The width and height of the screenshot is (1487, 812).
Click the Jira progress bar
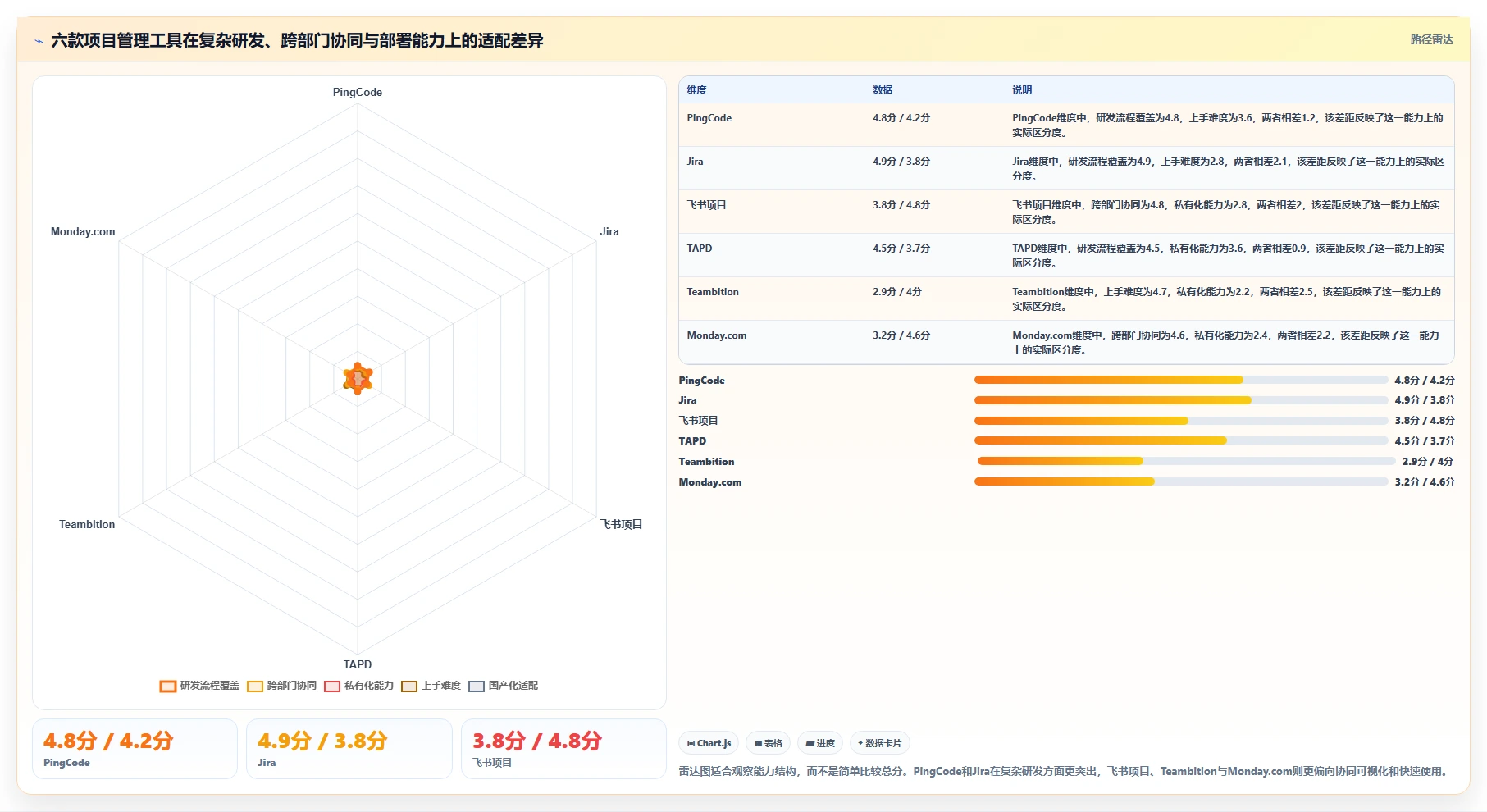[1180, 400]
